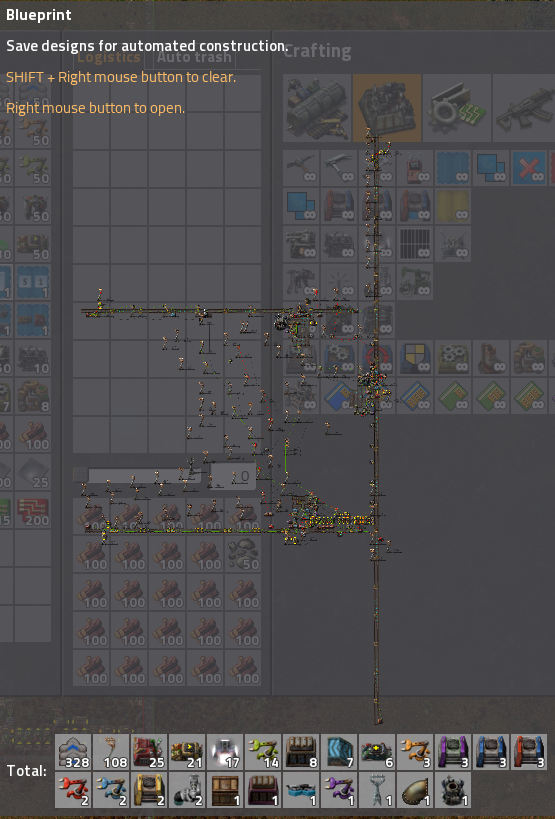Click the purple assembling machine total icon
Screen dimensions: 555x819
453,752
